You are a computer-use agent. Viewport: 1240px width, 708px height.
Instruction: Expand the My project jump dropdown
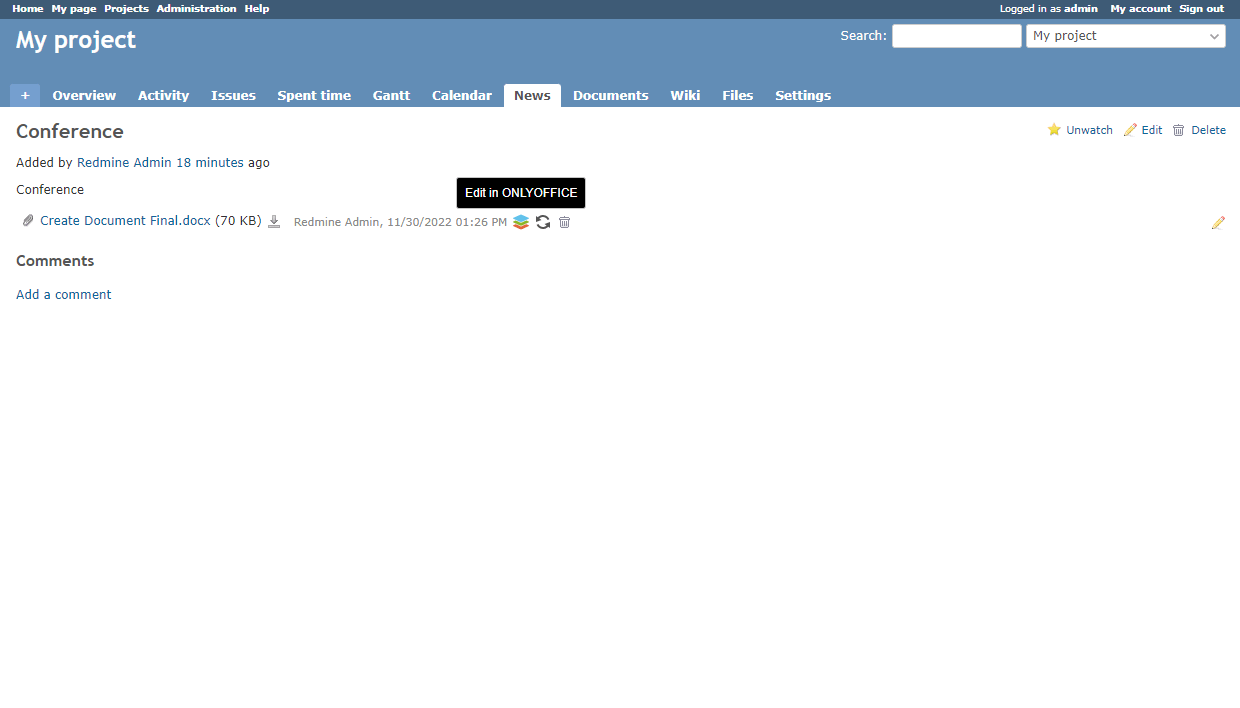pos(1125,36)
